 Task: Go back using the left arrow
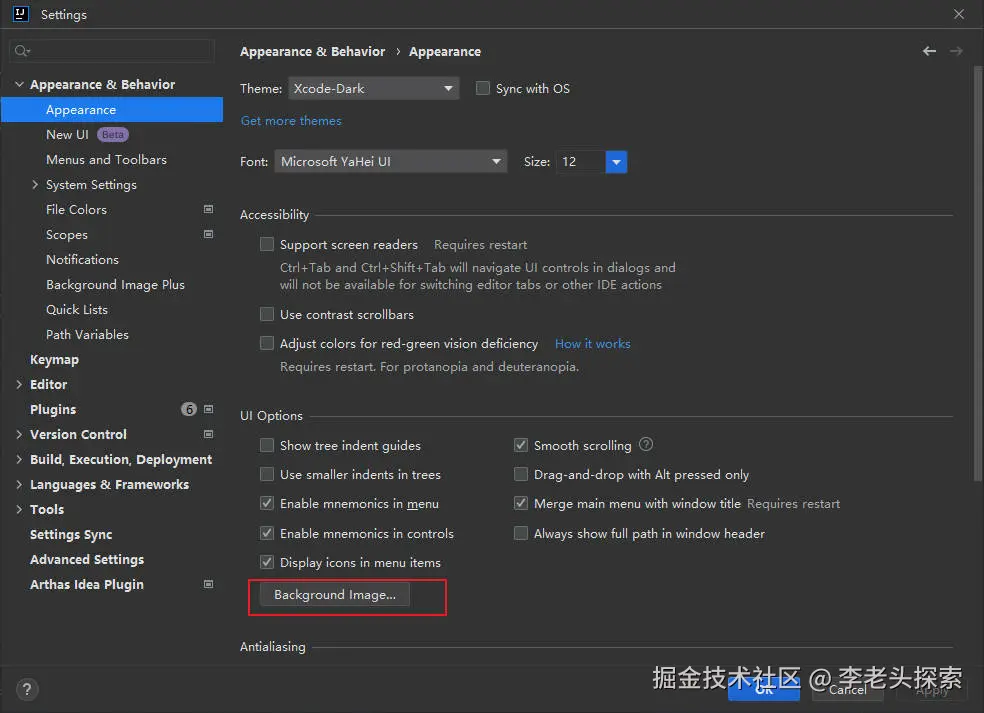tap(929, 51)
